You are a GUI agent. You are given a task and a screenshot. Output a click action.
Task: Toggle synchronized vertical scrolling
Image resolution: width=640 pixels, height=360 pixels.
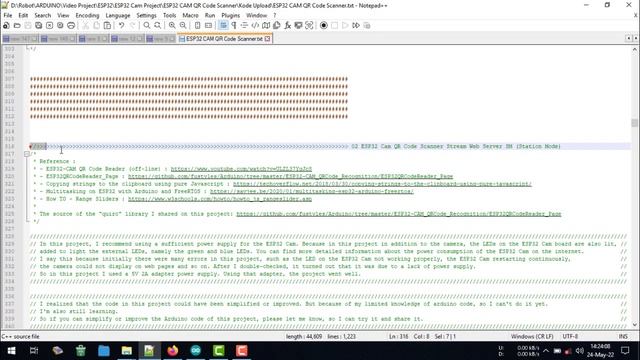pyautogui.click(x=198, y=25)
